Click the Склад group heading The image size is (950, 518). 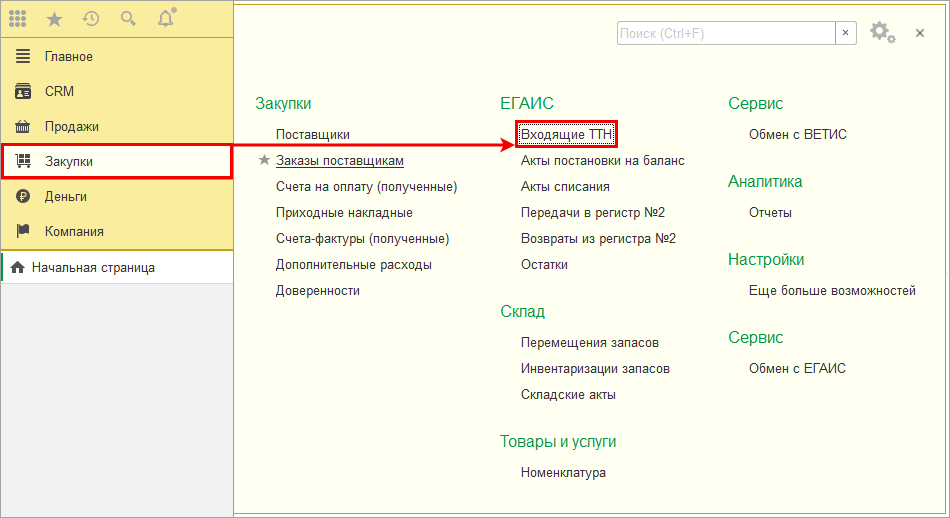(x=522, y=311)
